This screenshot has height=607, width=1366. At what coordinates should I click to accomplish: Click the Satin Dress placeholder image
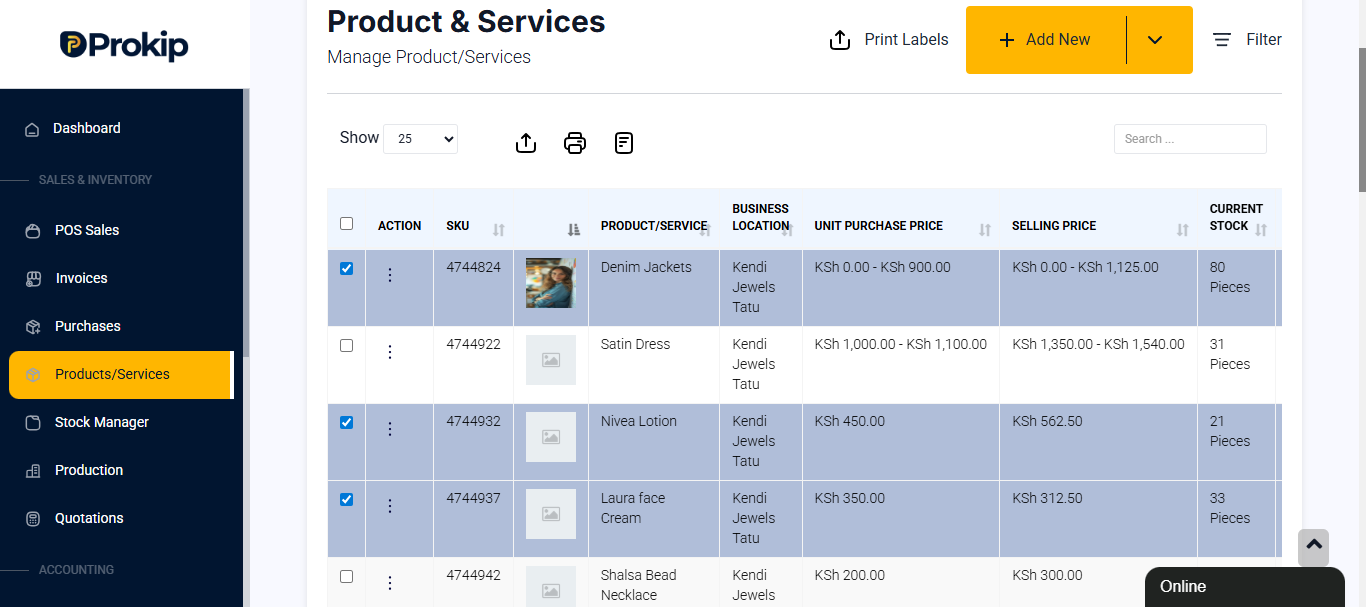click(551, 360)
